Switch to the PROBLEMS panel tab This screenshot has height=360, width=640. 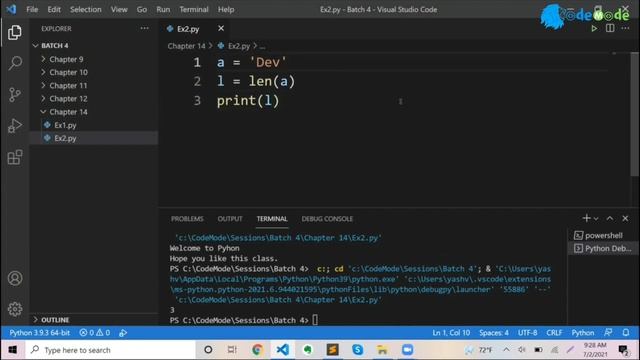[187, 219]
